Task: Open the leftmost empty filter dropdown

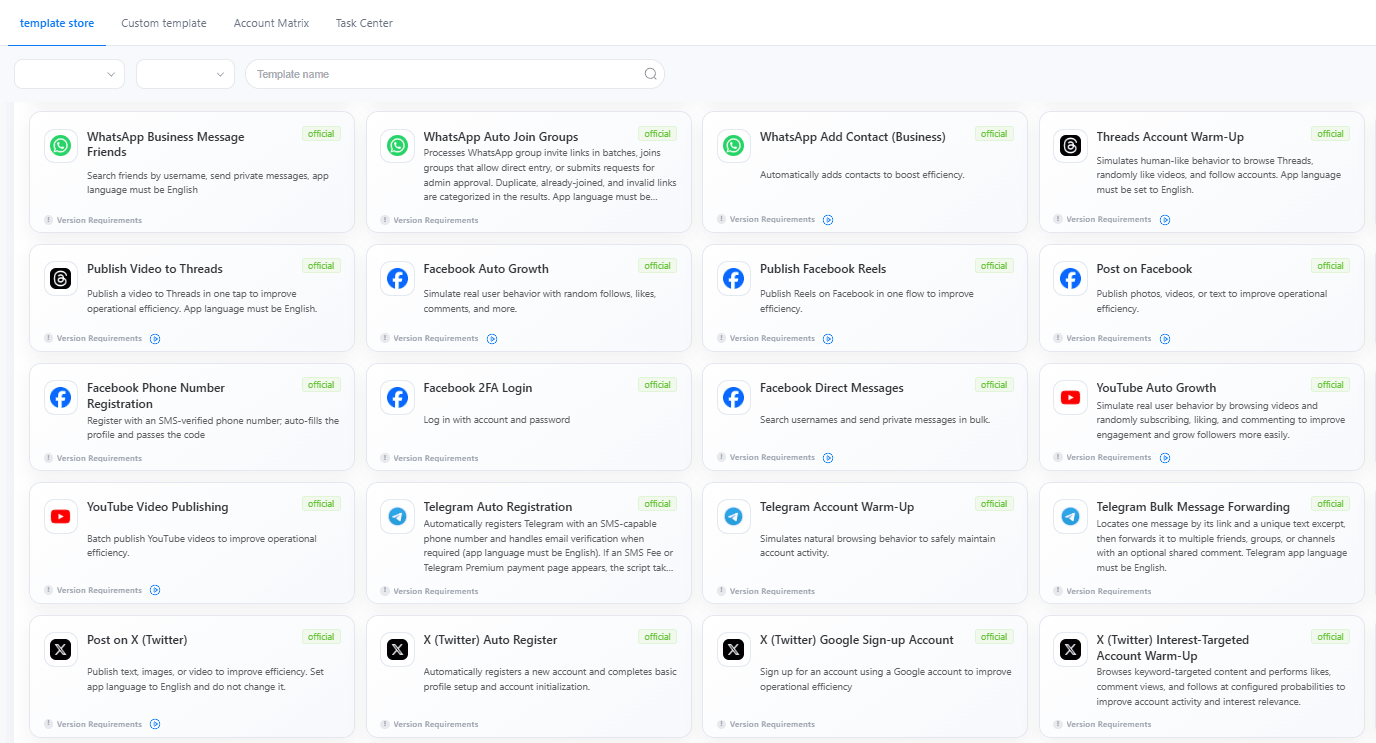Action: 69,74
